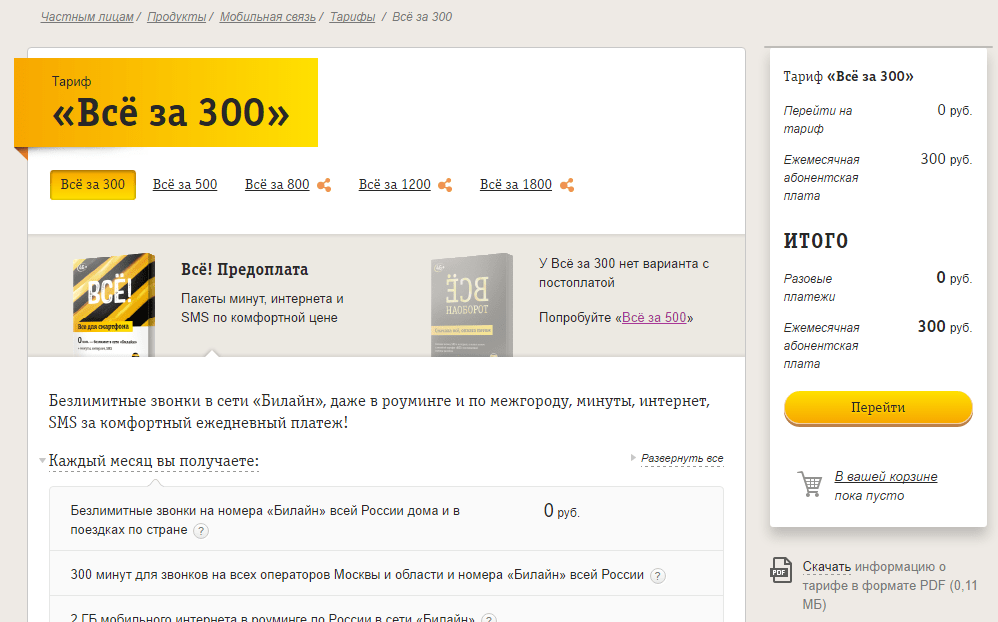Image resolution: width=998 pixels, height=622 pixels.
Task: Click the 'ИТОГО' heading in sidebar
Action: [815, 241]
